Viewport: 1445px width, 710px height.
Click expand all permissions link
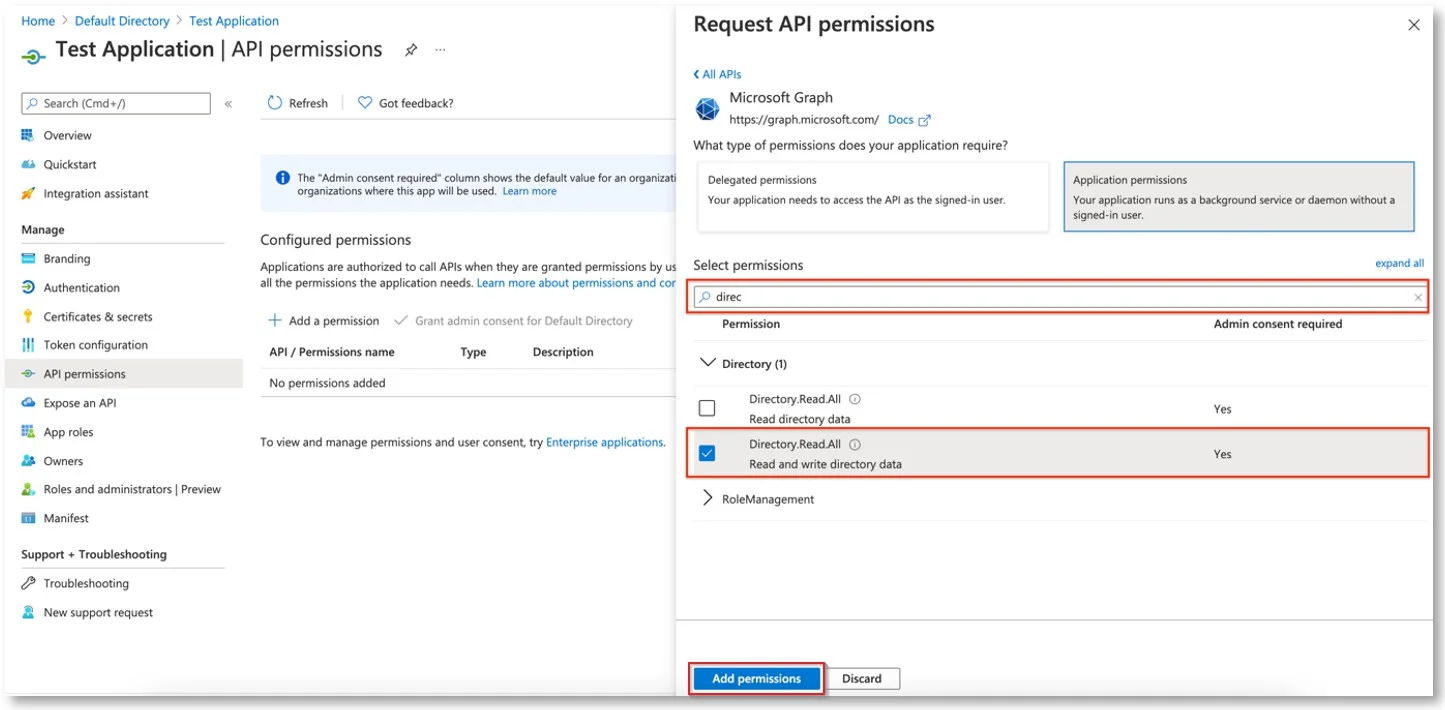[1399, 264]
